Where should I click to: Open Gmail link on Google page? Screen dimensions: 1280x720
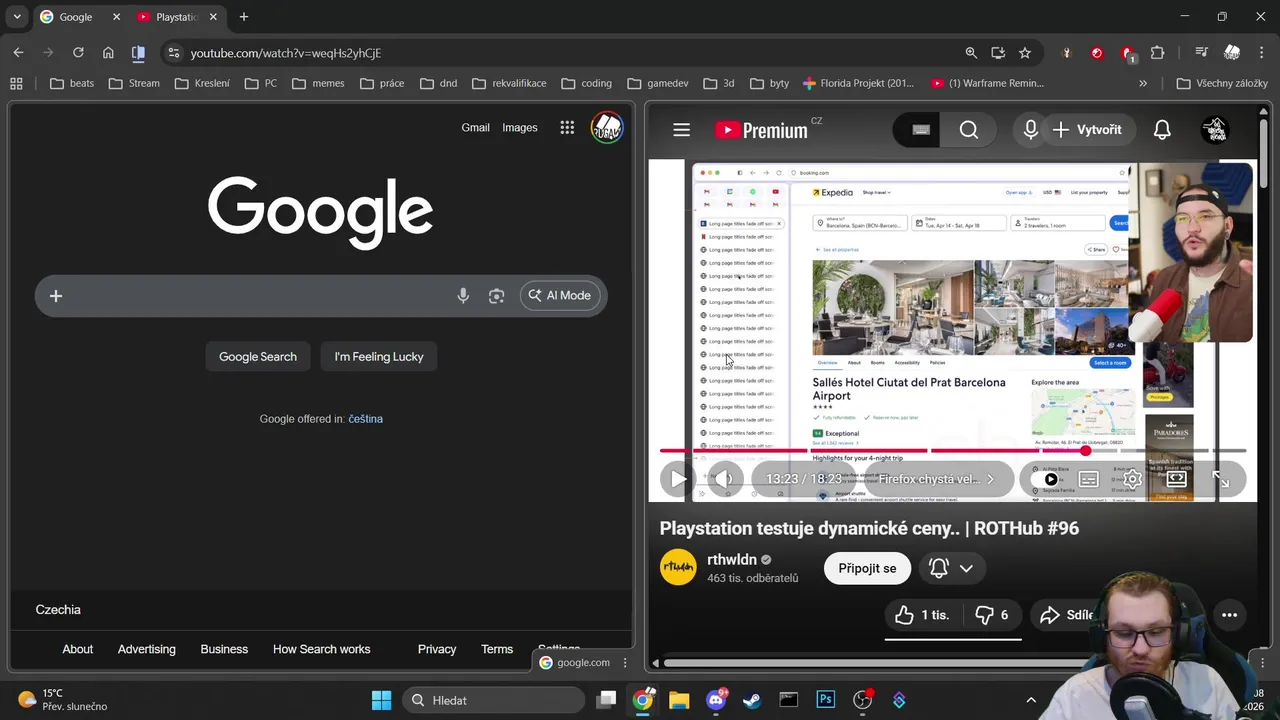tap(475, 128)
